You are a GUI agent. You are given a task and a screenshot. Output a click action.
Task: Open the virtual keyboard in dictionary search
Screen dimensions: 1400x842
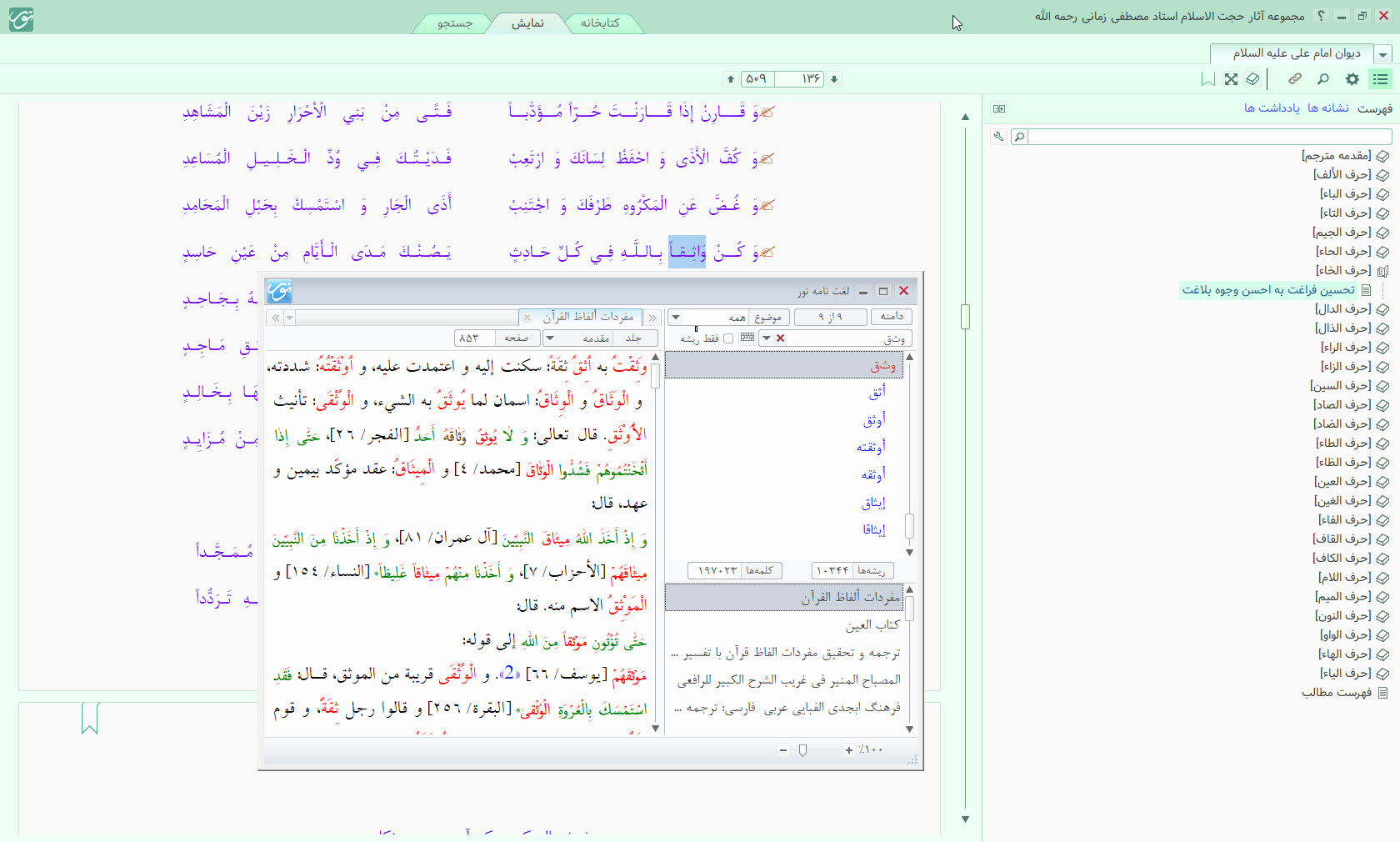pos(747,338)
